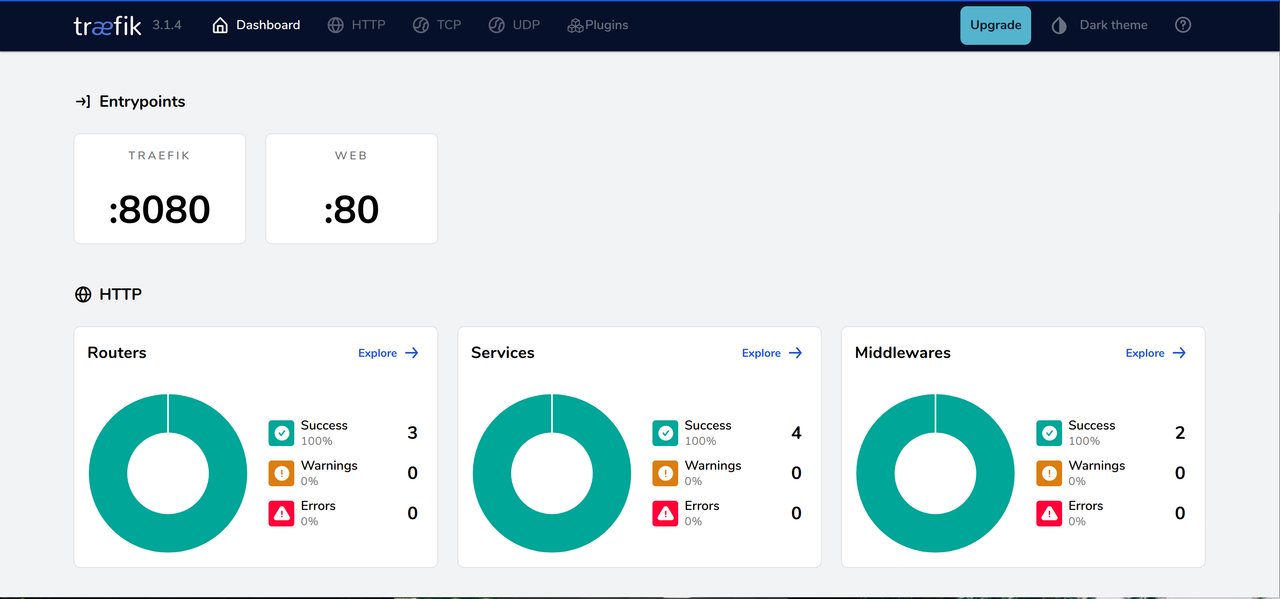Explore the Routers list

388,353
